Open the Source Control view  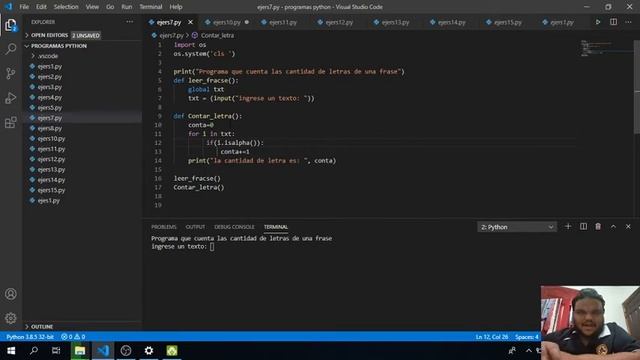click(x=11, y=73)
